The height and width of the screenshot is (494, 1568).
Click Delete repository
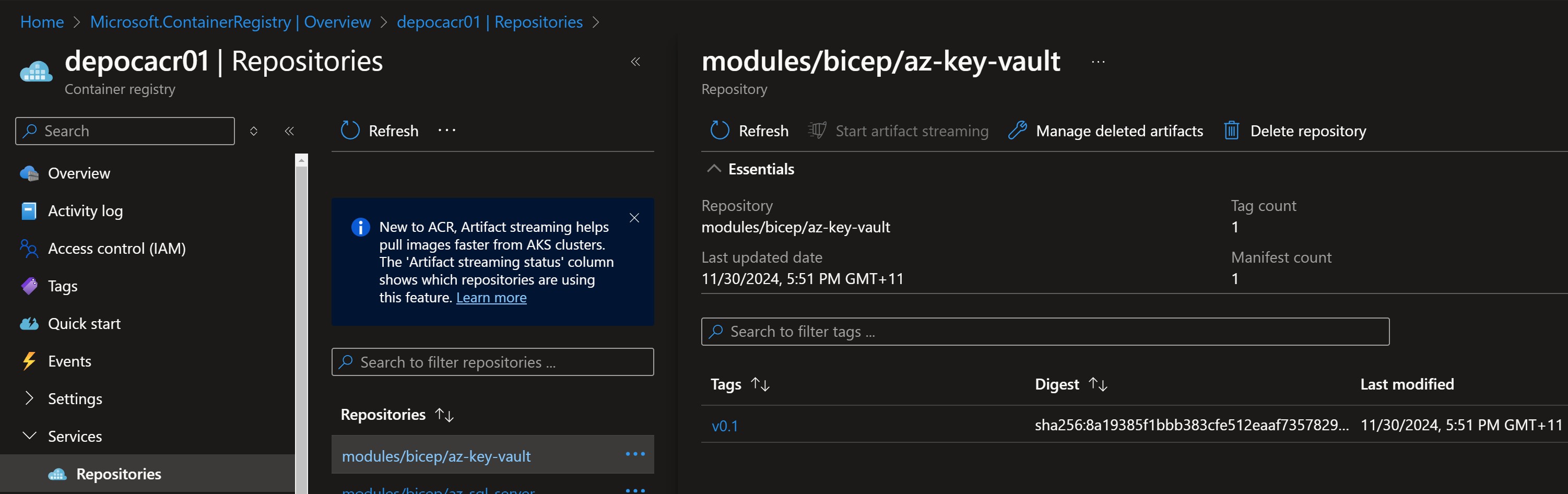(1295, 131)
